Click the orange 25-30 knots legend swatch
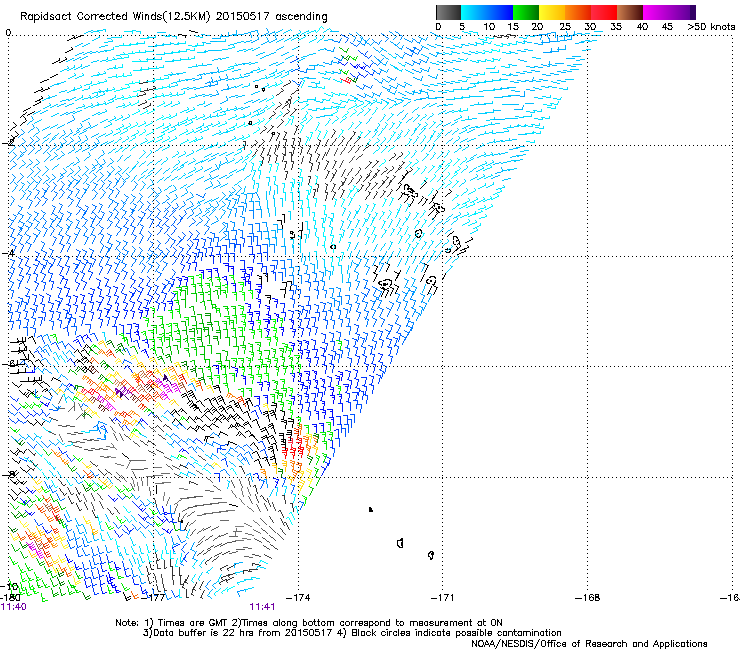The width and height of the screenshot is (740, 650). click(x=578, y=12)
